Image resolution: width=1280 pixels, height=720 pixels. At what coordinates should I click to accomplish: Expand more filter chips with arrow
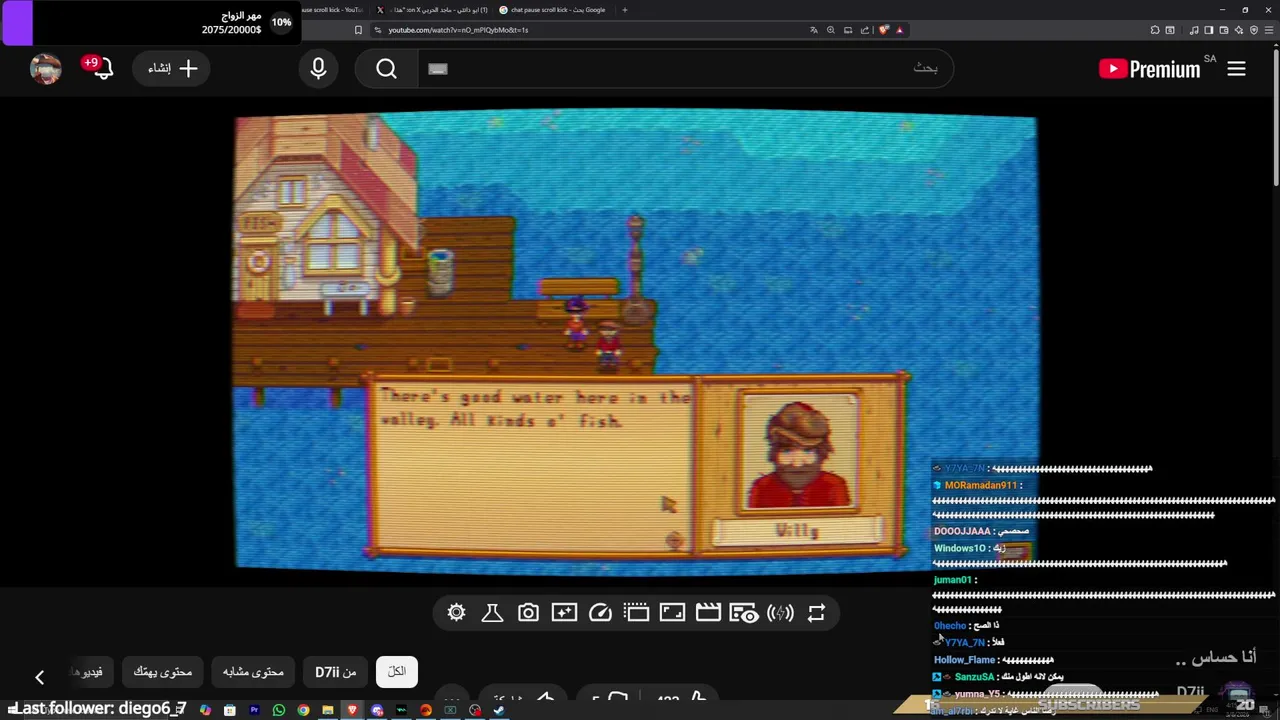(39, 677)
